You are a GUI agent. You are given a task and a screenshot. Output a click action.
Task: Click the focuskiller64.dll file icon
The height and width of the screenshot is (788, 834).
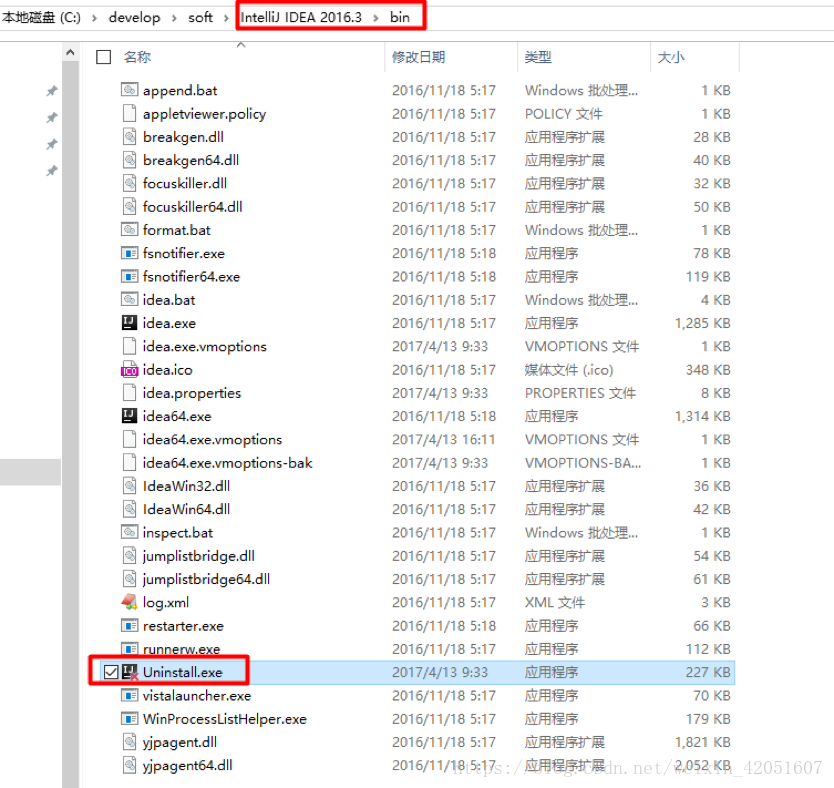[x=129, y=206]
